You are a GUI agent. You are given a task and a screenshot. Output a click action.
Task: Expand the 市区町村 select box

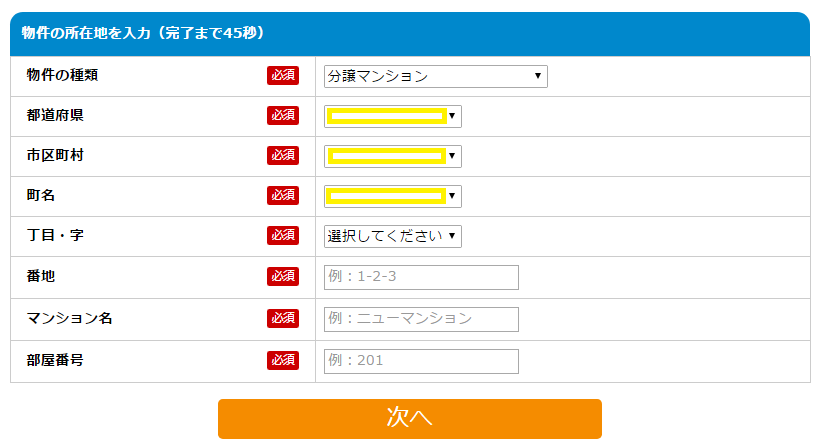(x=392, y=156)
